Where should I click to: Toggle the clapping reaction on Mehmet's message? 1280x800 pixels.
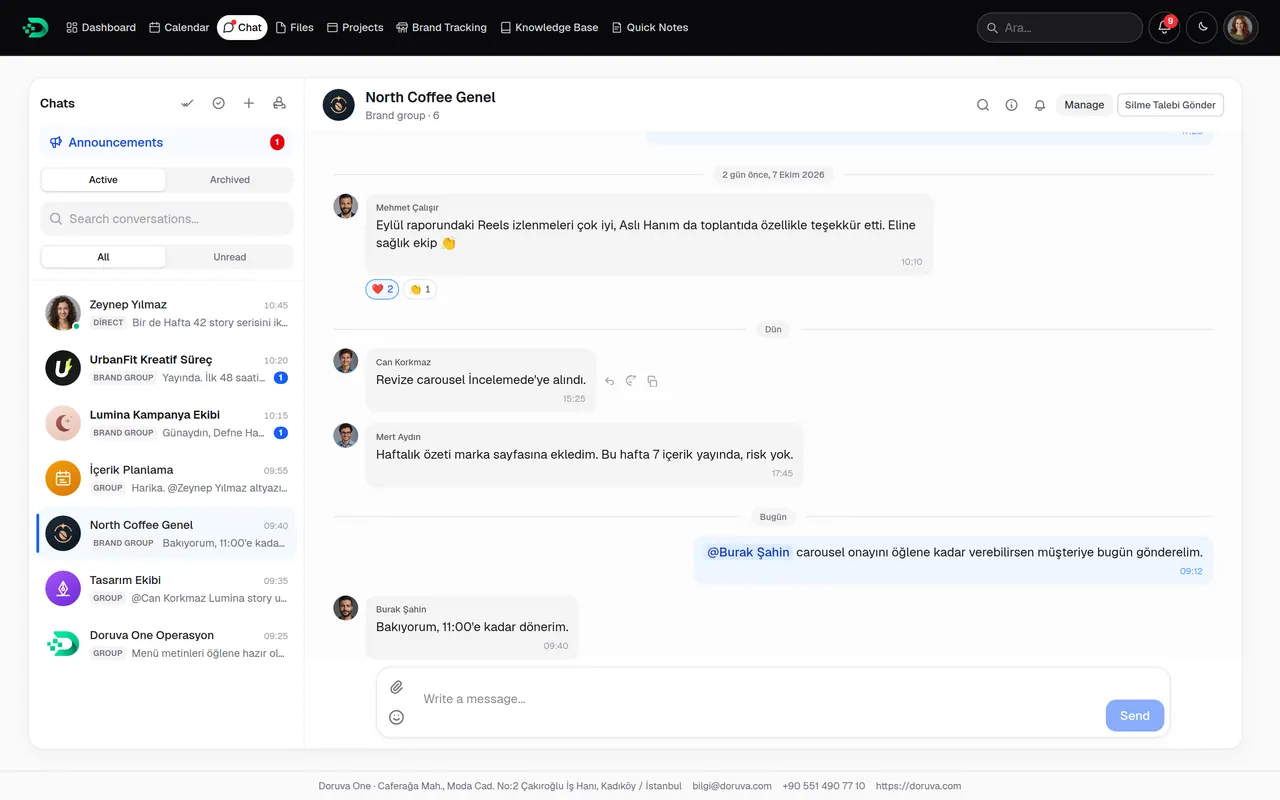pos(420,289)
